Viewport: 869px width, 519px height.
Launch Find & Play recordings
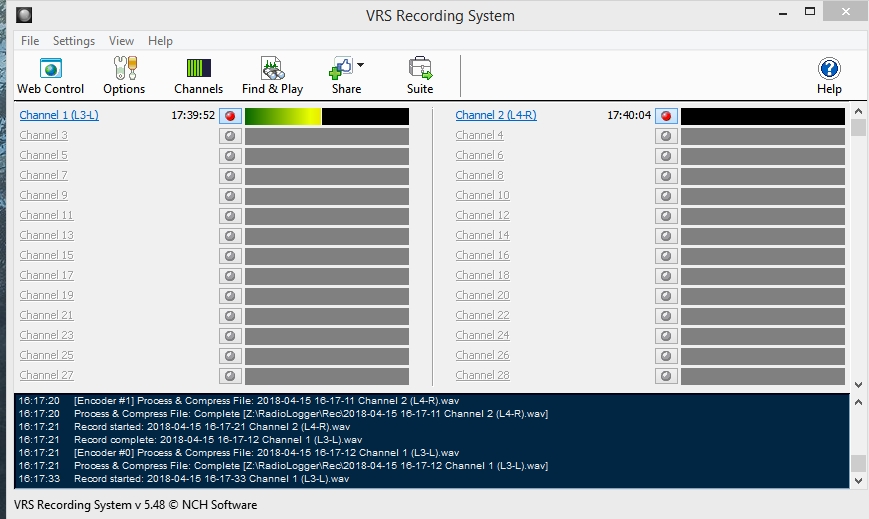[x=272, y=76]
